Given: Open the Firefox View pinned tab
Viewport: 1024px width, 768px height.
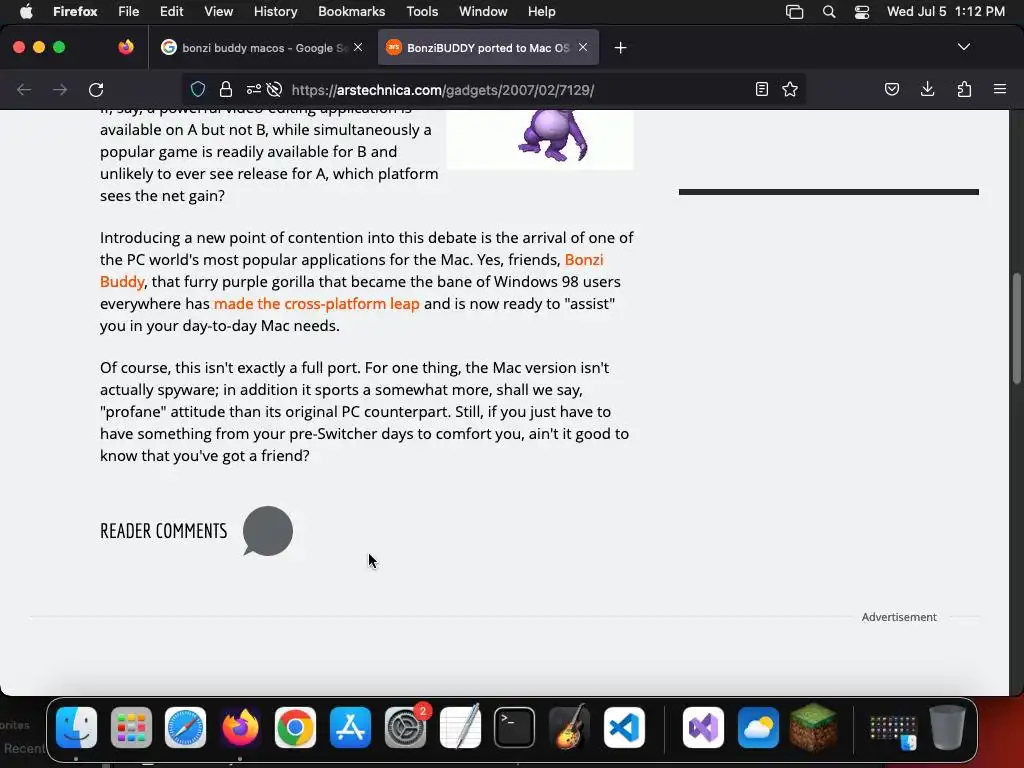Looking at the screenshot, I should tap(126, 47).
